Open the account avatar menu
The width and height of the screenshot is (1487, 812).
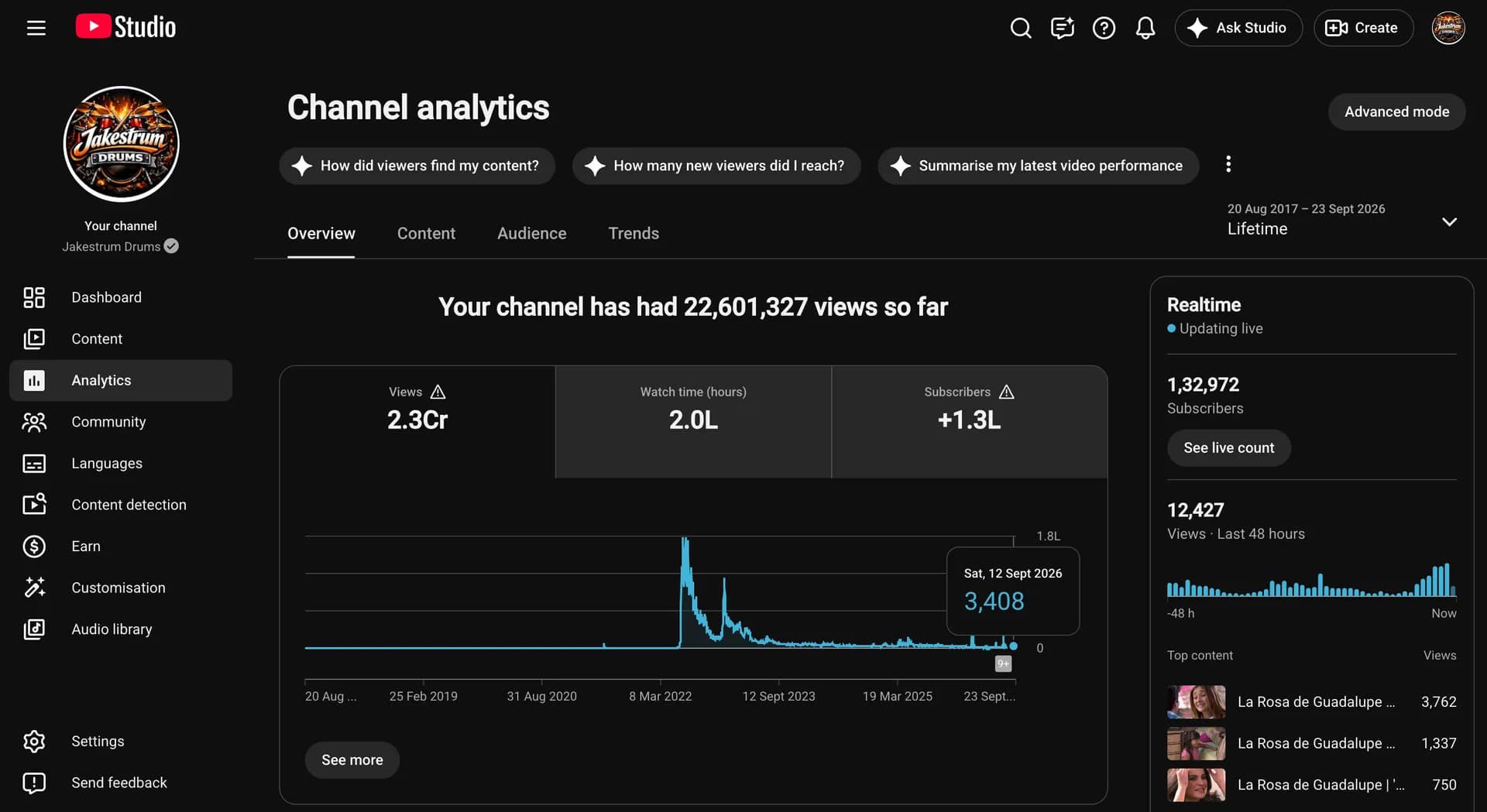pyautogui.click(x=1448, y=28)
